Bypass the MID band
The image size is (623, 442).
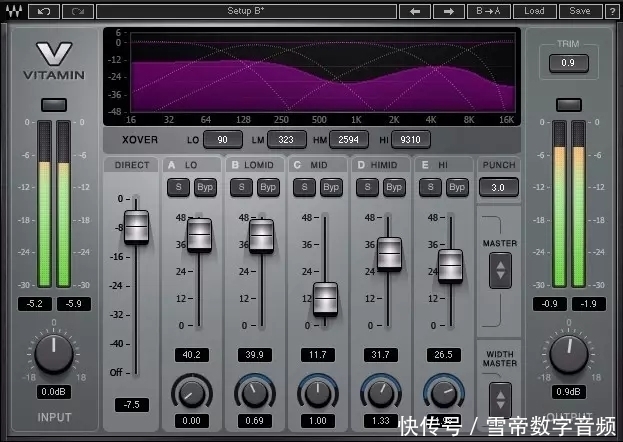click(x=331, y=187)
